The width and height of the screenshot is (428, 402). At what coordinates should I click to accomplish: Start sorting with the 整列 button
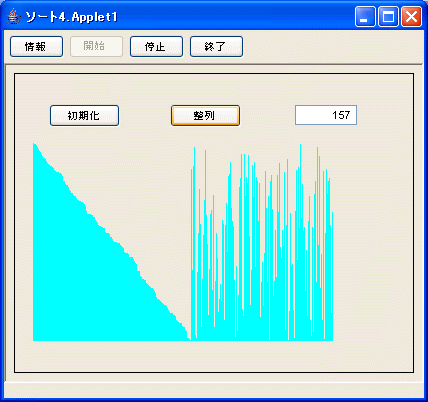(205, 116)
